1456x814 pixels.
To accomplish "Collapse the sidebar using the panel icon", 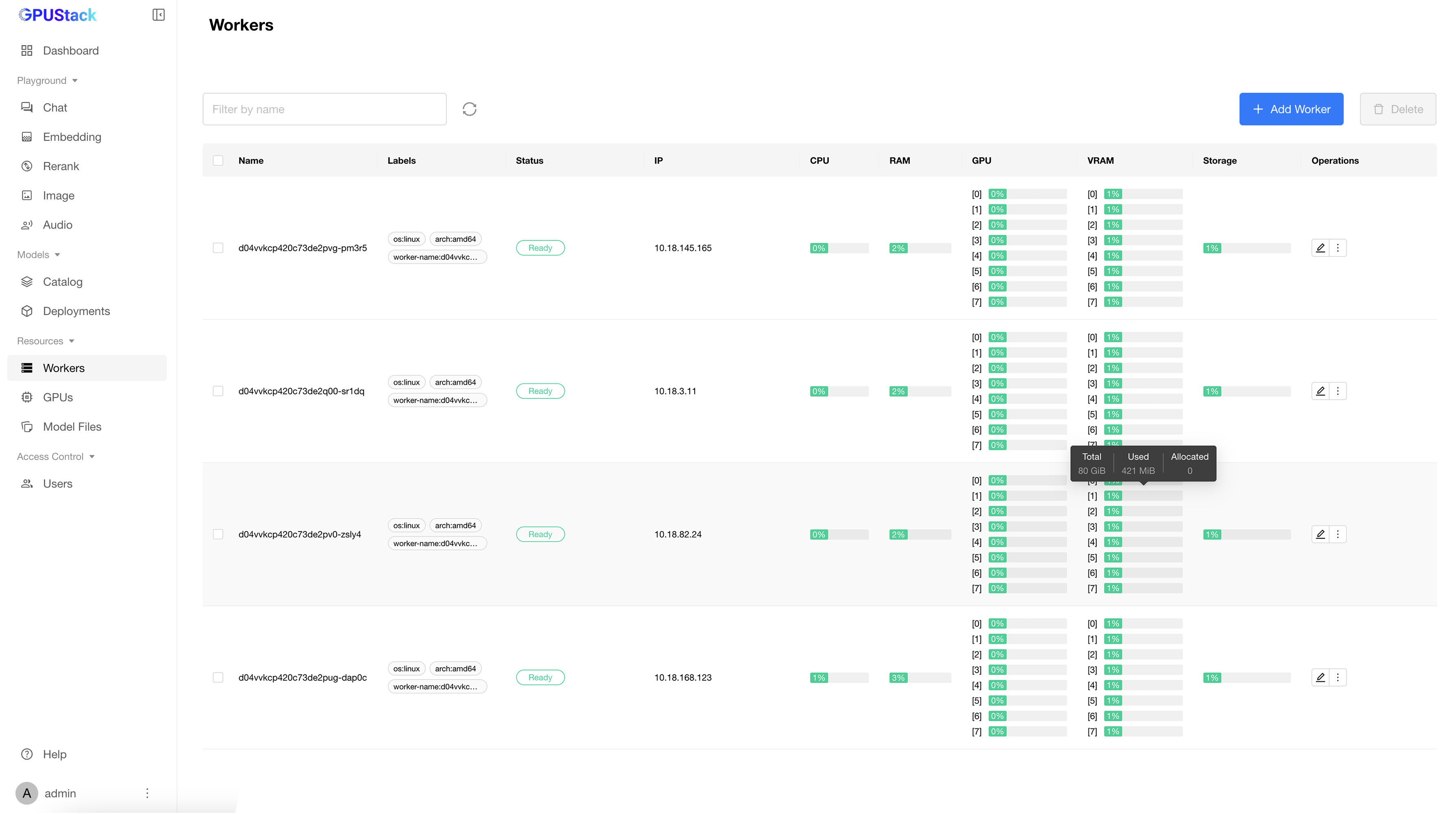I will 158,15.
